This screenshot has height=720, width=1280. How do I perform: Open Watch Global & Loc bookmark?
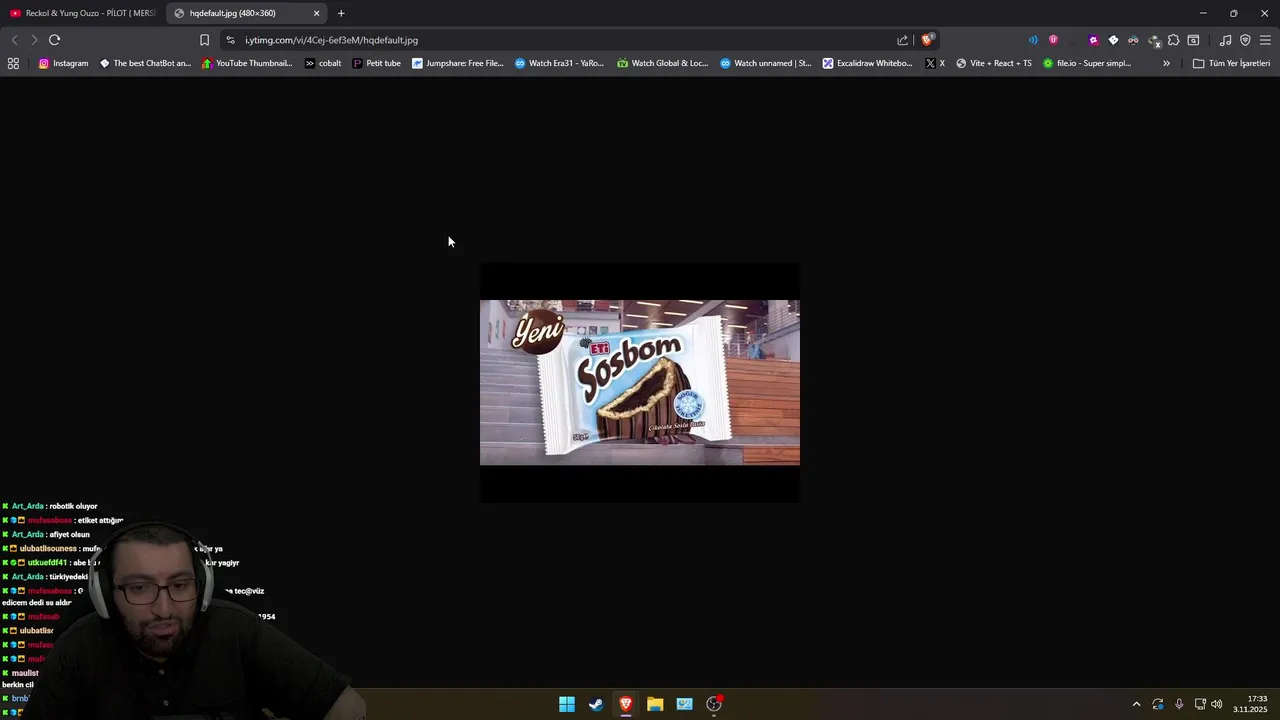(662, 63)
